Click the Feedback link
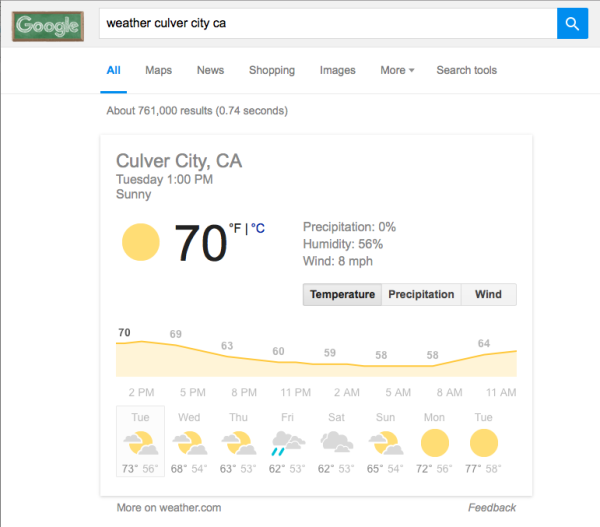 (x=492, y=507)
